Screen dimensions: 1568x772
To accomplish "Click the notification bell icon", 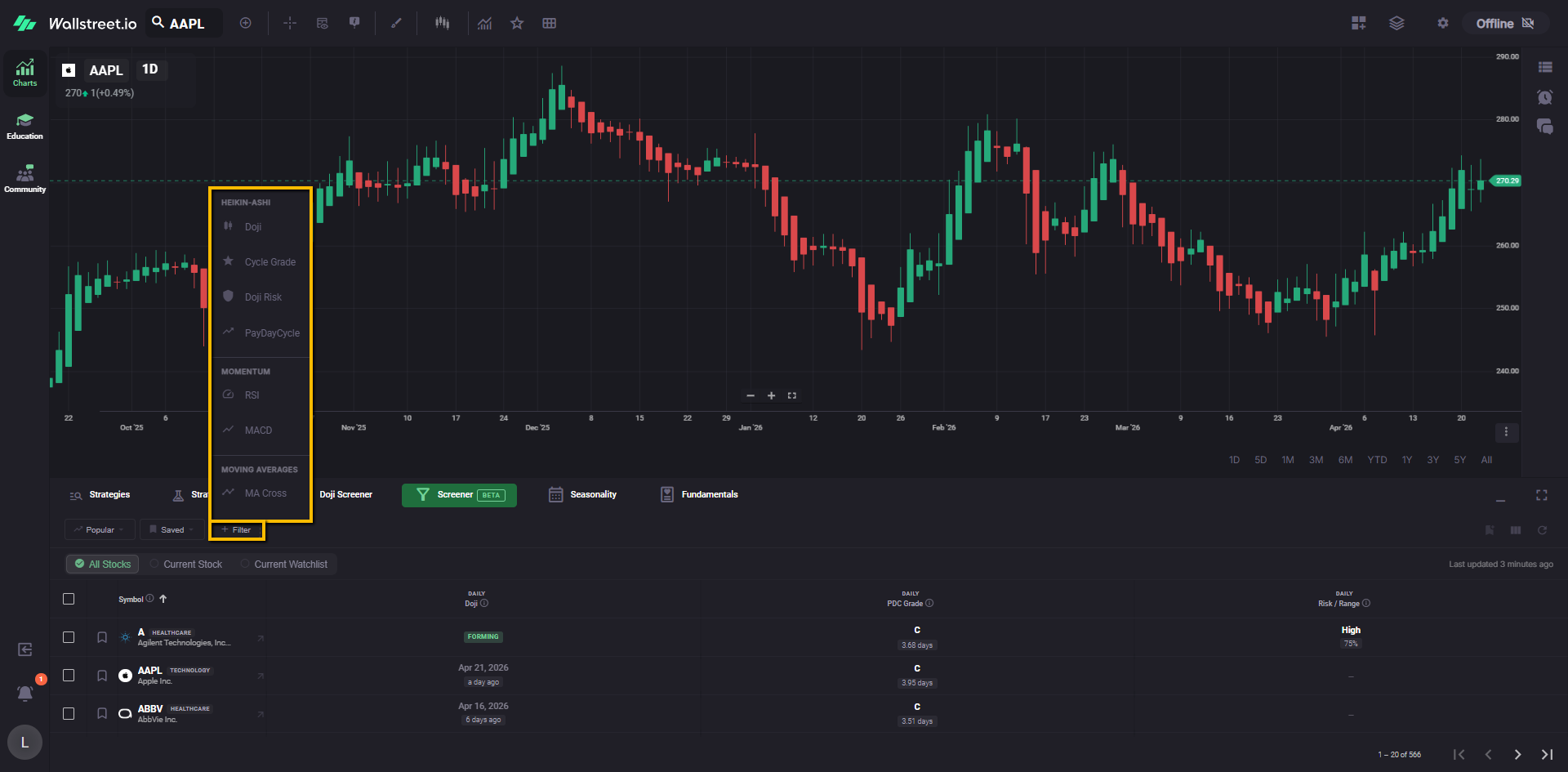I will 25,693.
